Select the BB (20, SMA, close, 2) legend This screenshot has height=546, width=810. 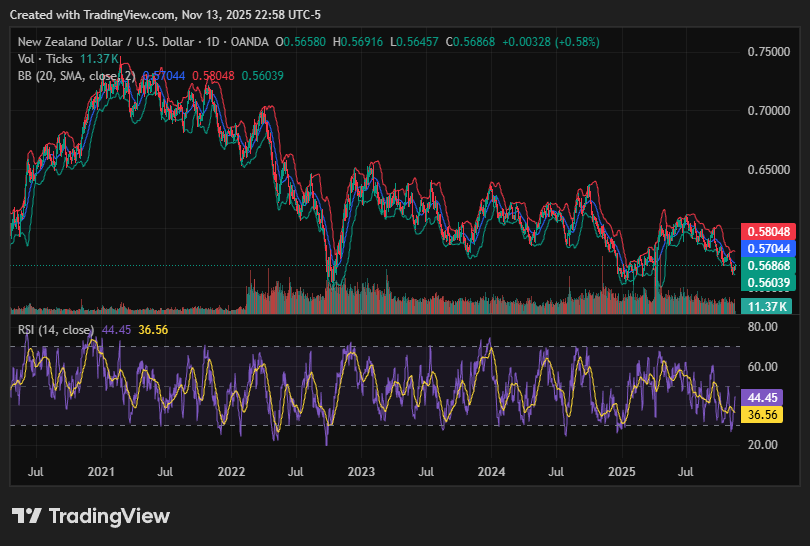pyautogui.click(x=76, y=76)
